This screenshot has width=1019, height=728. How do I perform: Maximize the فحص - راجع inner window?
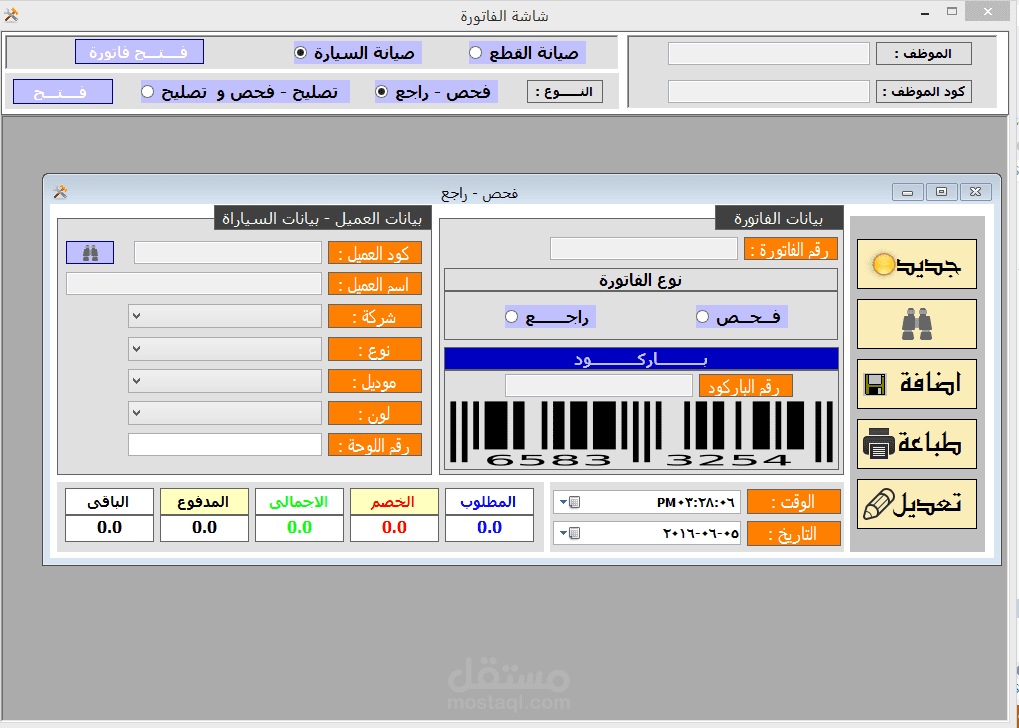click(x=941, y=192)
